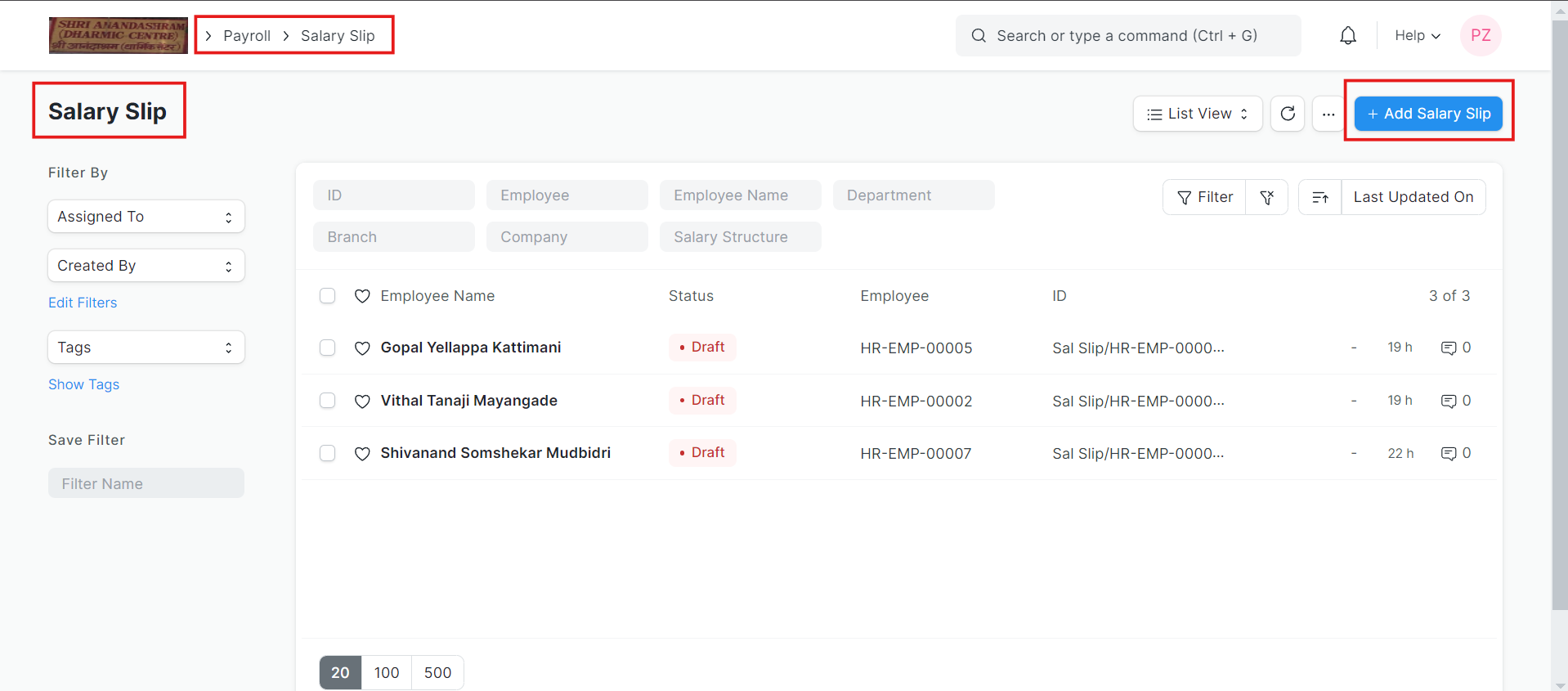Open Vithal Tanaji Mayangade salary slip
Image resolution: width=1568 pixels, height=691 pixels.
coord(469,401)
